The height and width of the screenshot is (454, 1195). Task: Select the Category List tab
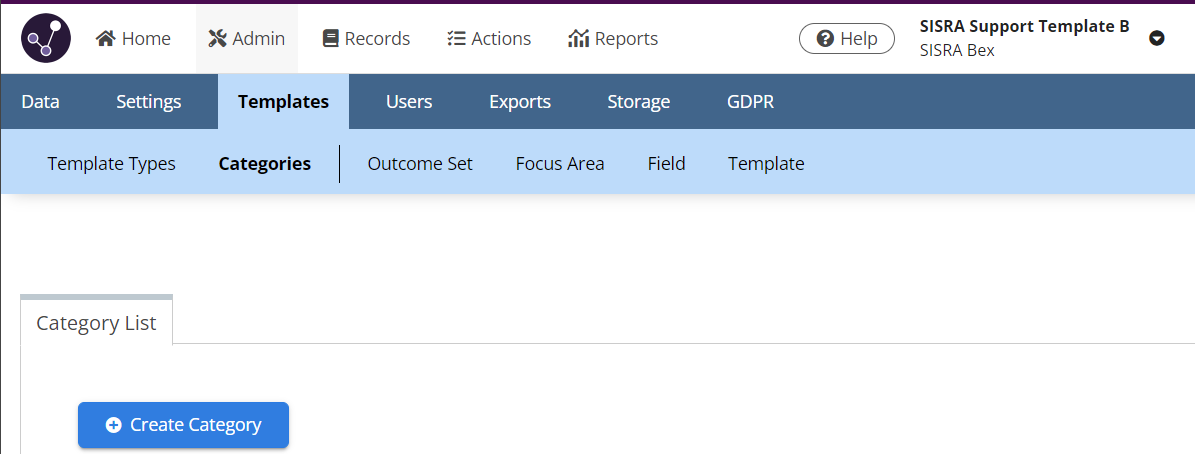96,323
